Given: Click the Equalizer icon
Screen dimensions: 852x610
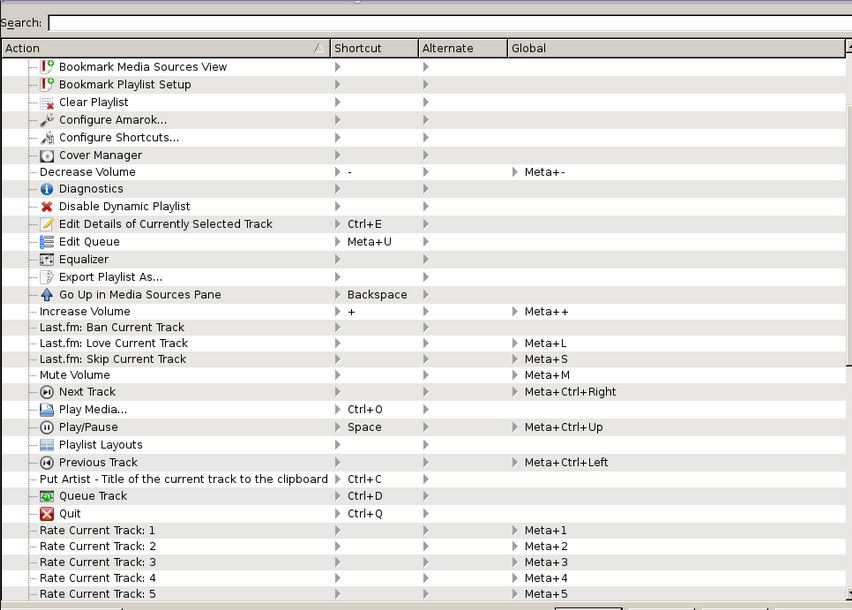Looking at the screenshot, I should pyautogui.click(x=47, y=260).
